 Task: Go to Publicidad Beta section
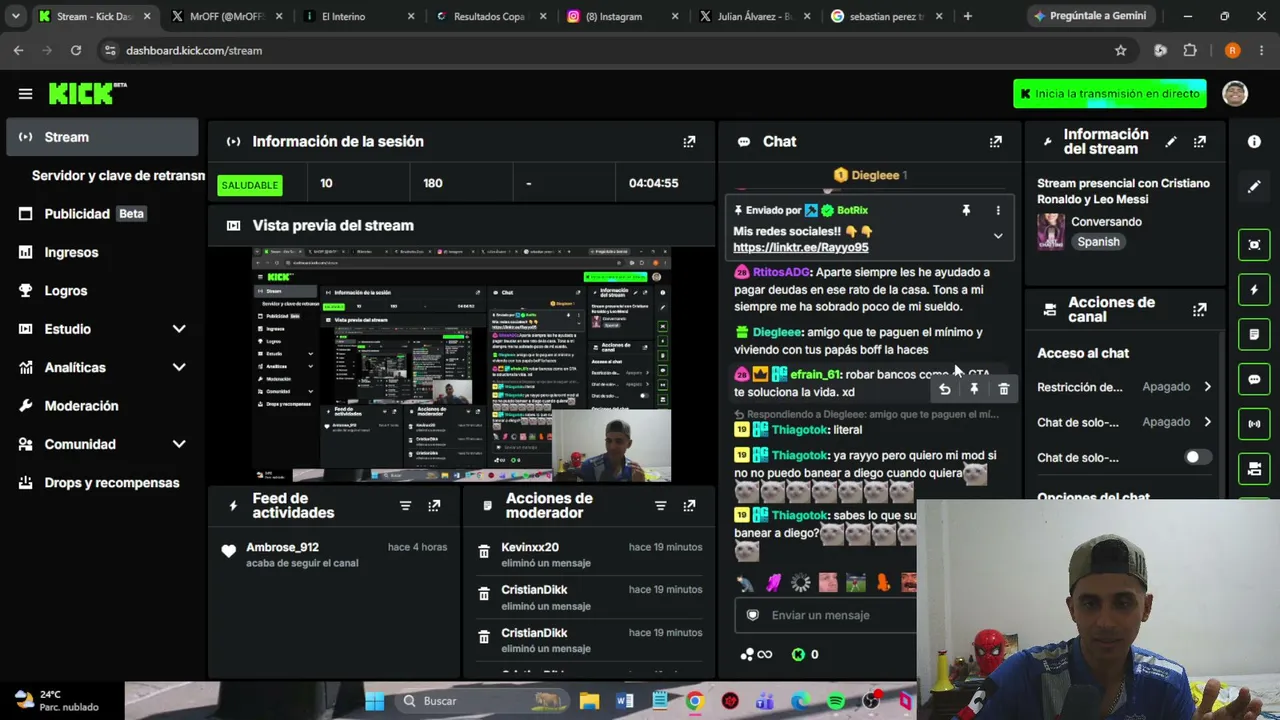pyautogui.click(x=102, y=214)
